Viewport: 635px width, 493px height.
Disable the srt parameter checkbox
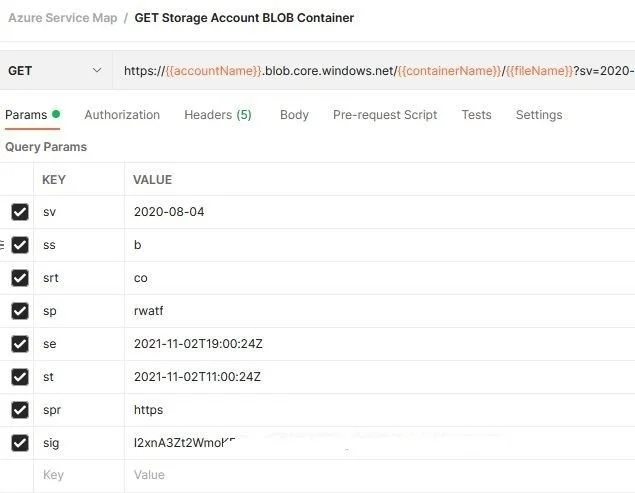pos(20,278)
